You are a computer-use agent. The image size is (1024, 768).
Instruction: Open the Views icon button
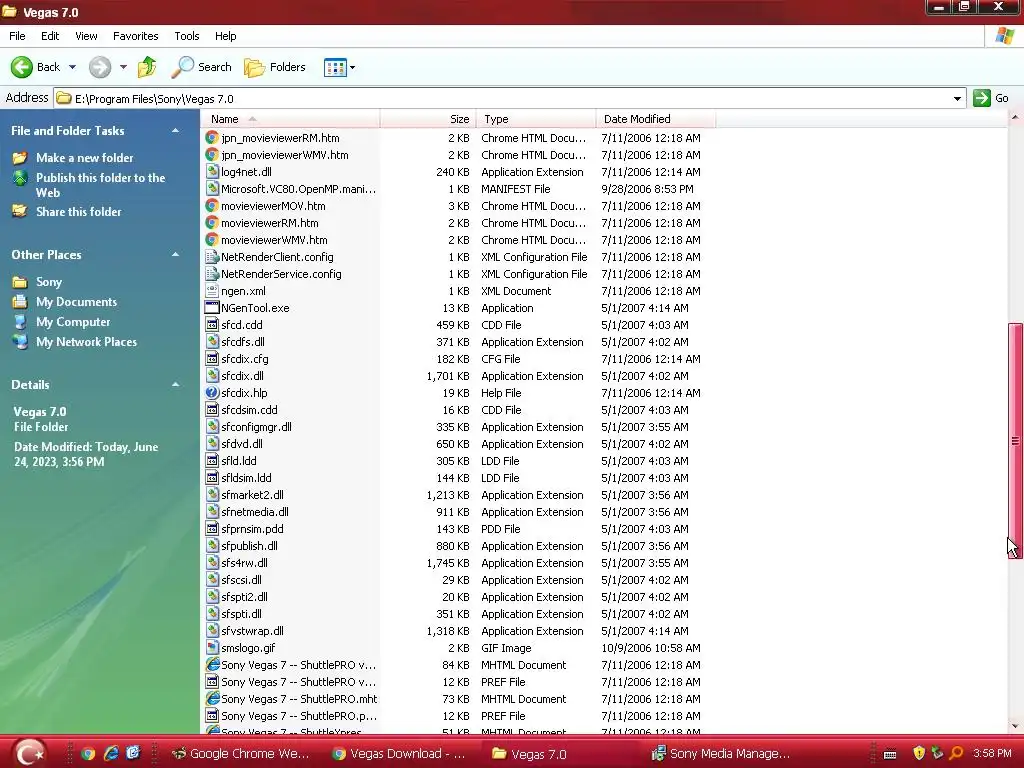click(x=335, y=67)
